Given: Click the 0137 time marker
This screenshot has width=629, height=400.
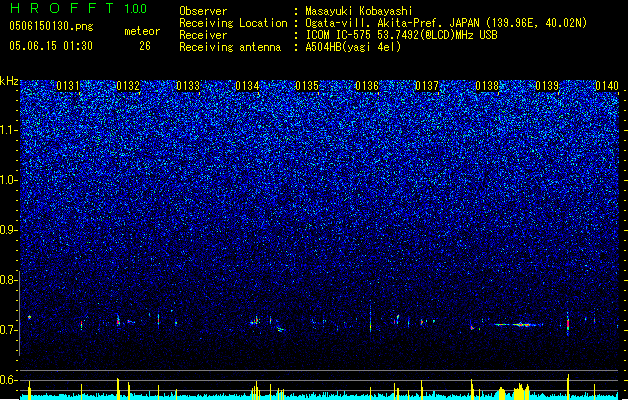Looking at the screenshot, I should [427, 86].
